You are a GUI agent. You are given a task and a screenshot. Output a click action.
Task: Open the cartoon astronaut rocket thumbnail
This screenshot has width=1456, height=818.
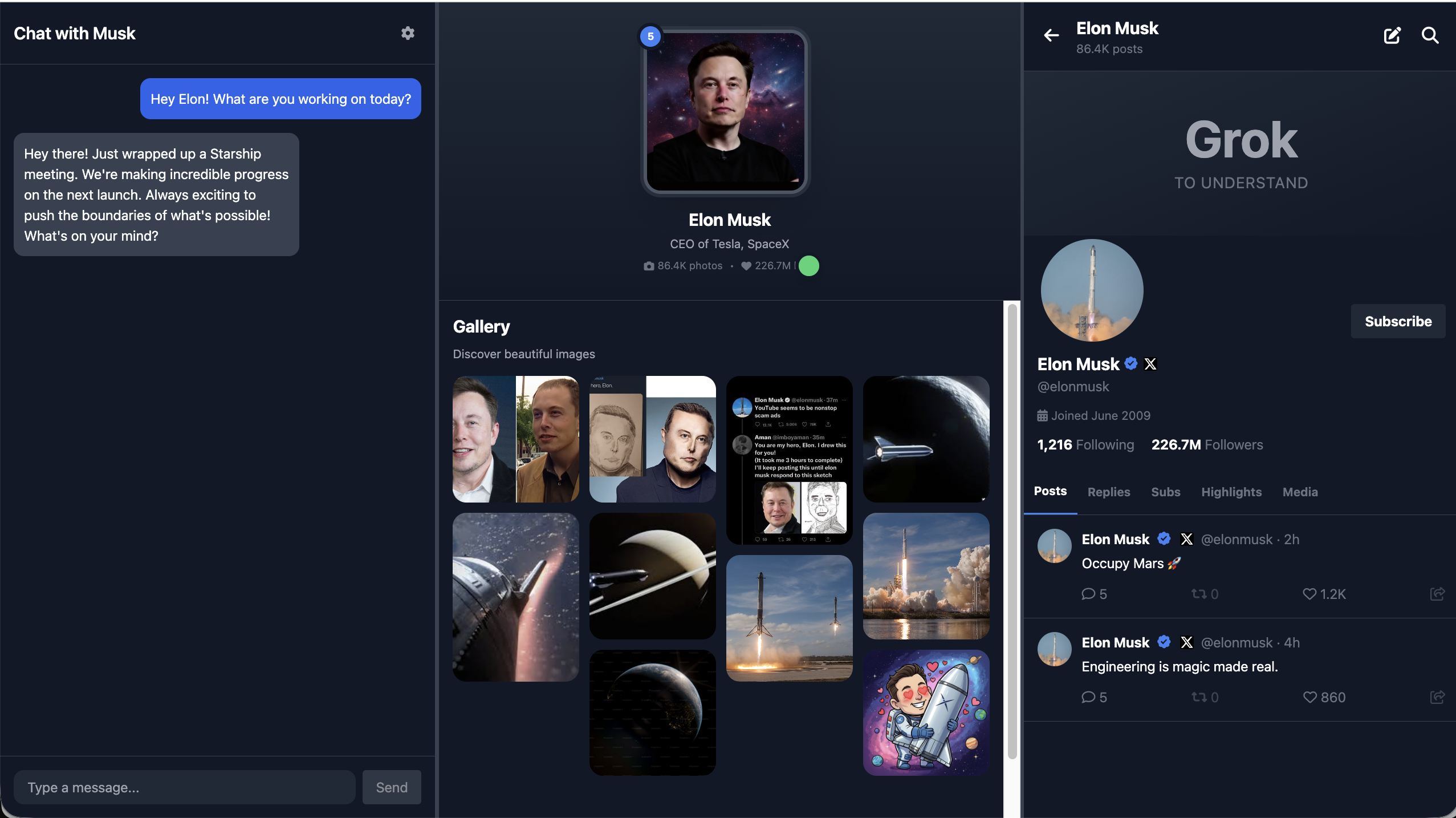[926, 712]
